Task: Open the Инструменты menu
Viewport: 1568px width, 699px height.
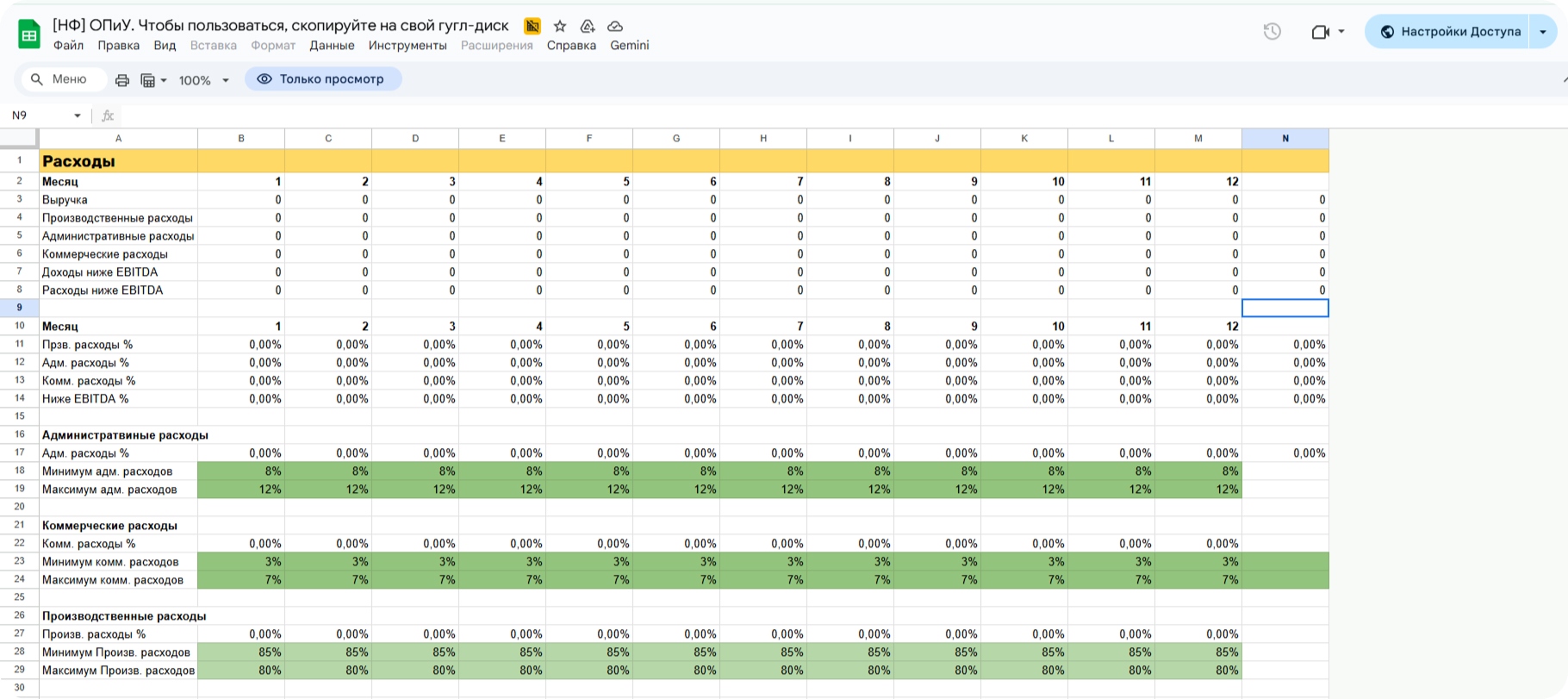Action: (408, 46)
